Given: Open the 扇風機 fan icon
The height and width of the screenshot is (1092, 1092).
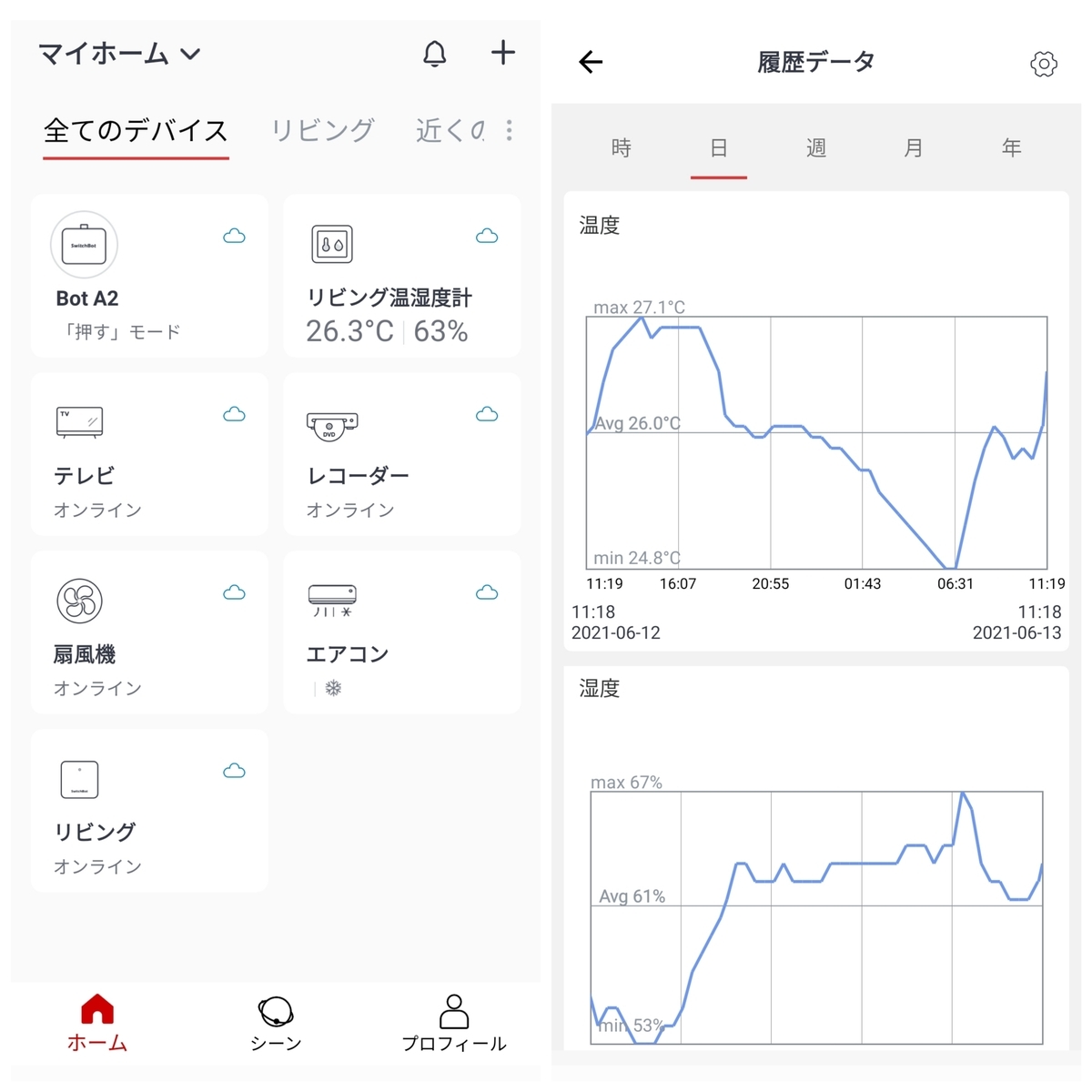Looking at the screenshot, I should (x=80, y=601).
